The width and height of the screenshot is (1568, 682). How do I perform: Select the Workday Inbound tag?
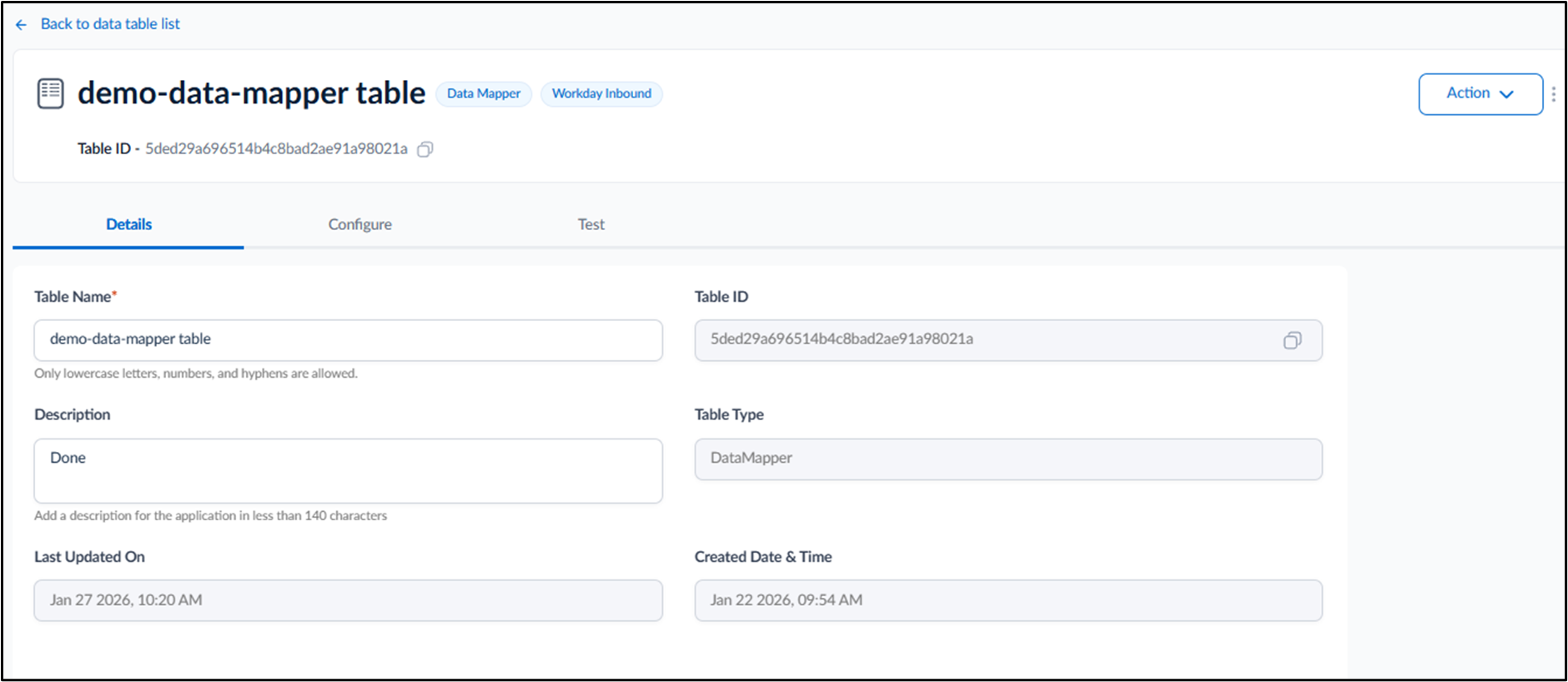click(x=601, y=93)
